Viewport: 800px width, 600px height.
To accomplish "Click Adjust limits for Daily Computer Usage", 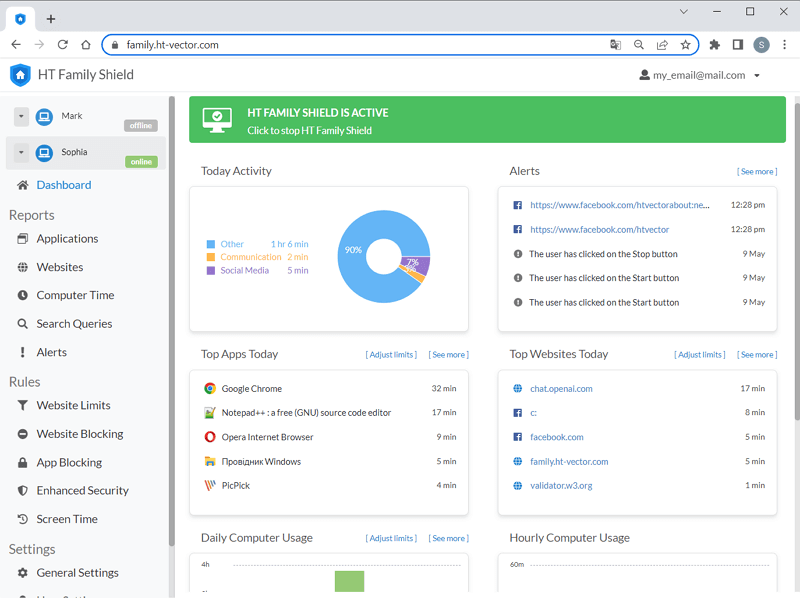I will pos(391,539).
